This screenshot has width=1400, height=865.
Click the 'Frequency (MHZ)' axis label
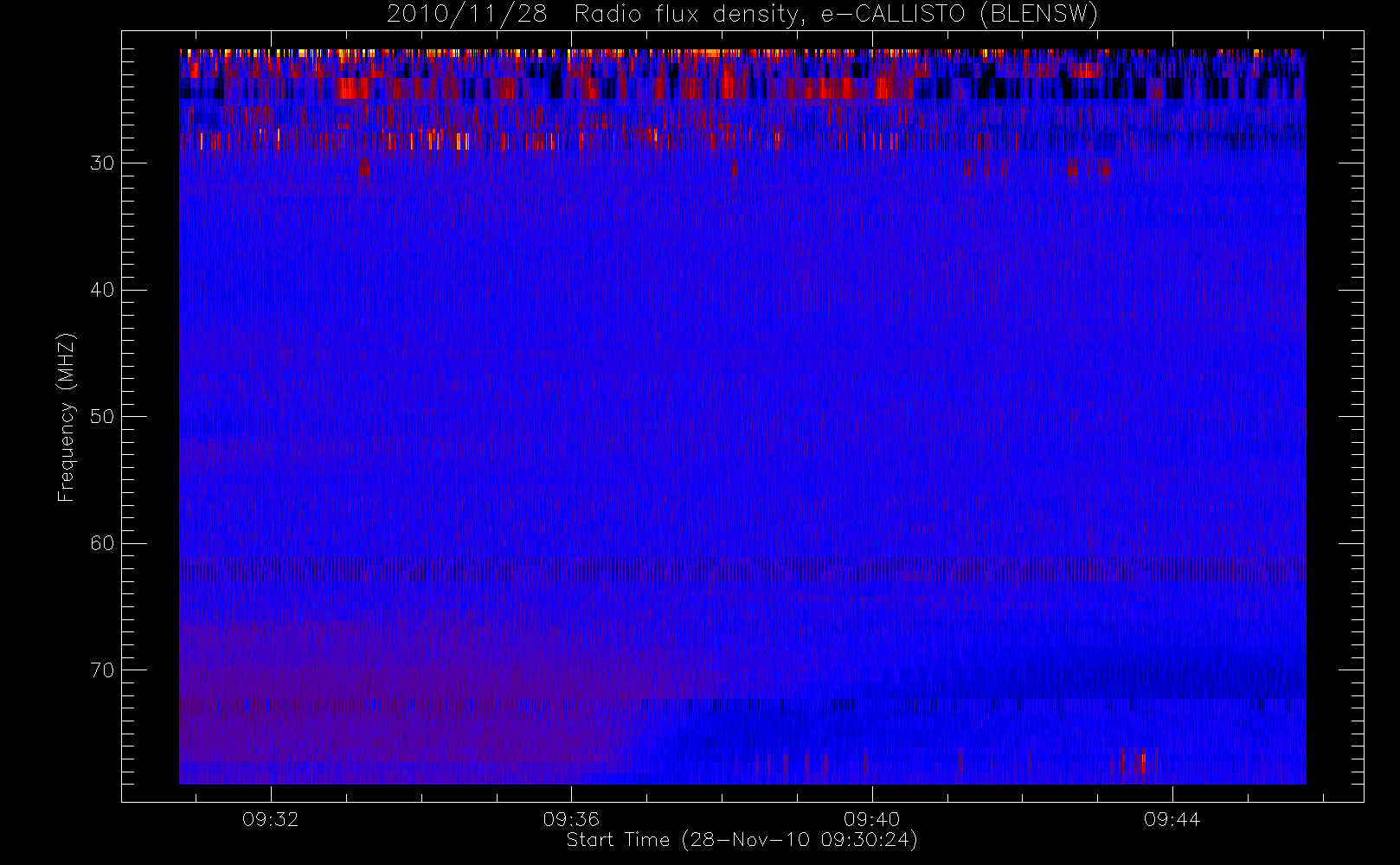[x=67, y=418]
